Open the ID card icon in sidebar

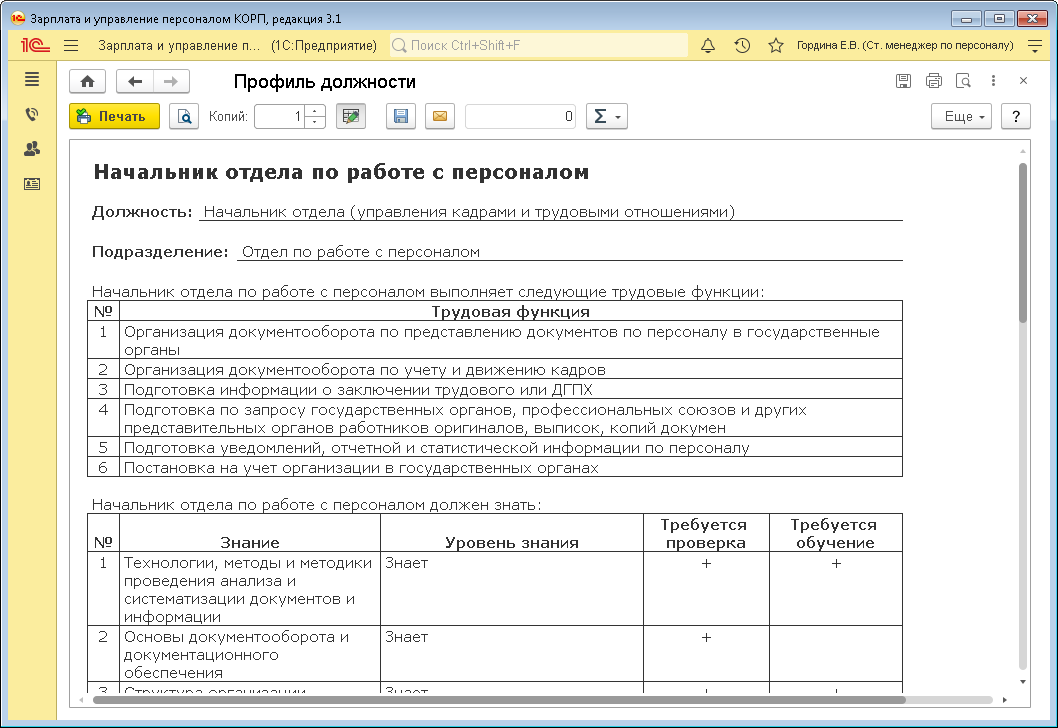click(x=32, y=184)
